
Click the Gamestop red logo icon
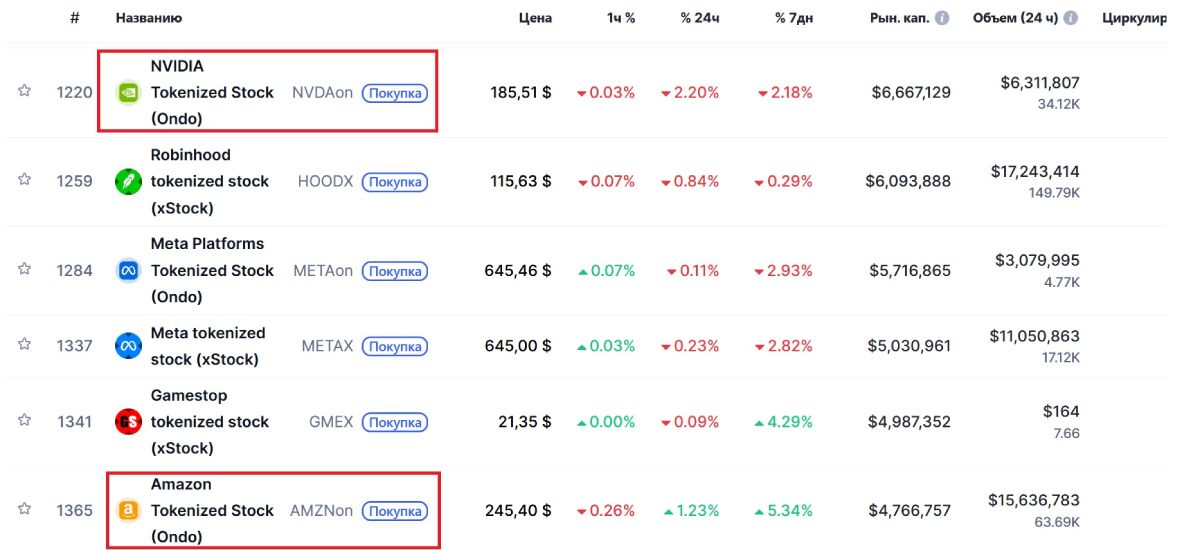128,421
